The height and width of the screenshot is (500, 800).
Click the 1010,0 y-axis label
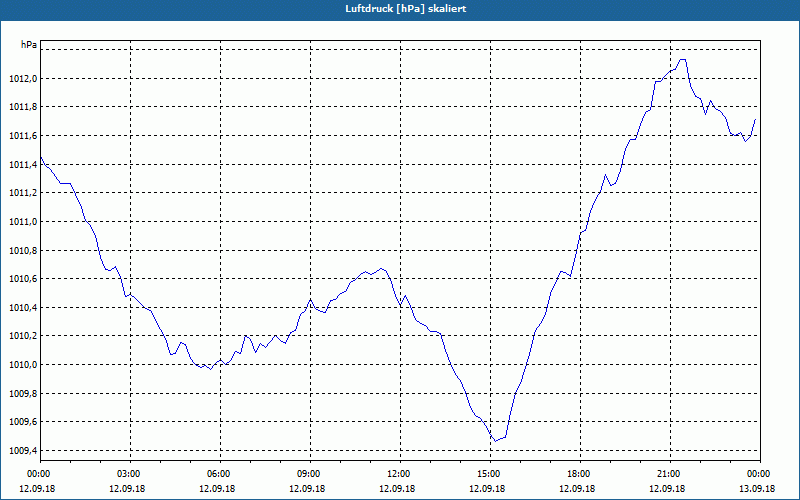pos(22,365)
